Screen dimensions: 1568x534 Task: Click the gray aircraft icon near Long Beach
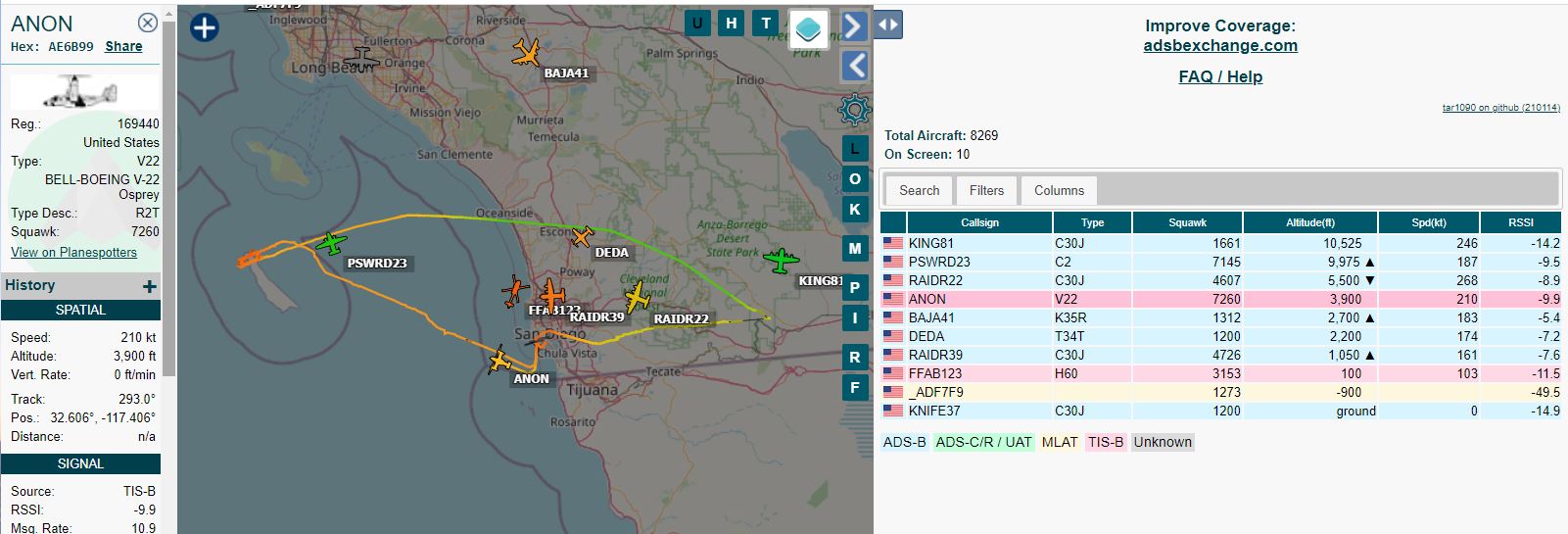tap(361, 60)
